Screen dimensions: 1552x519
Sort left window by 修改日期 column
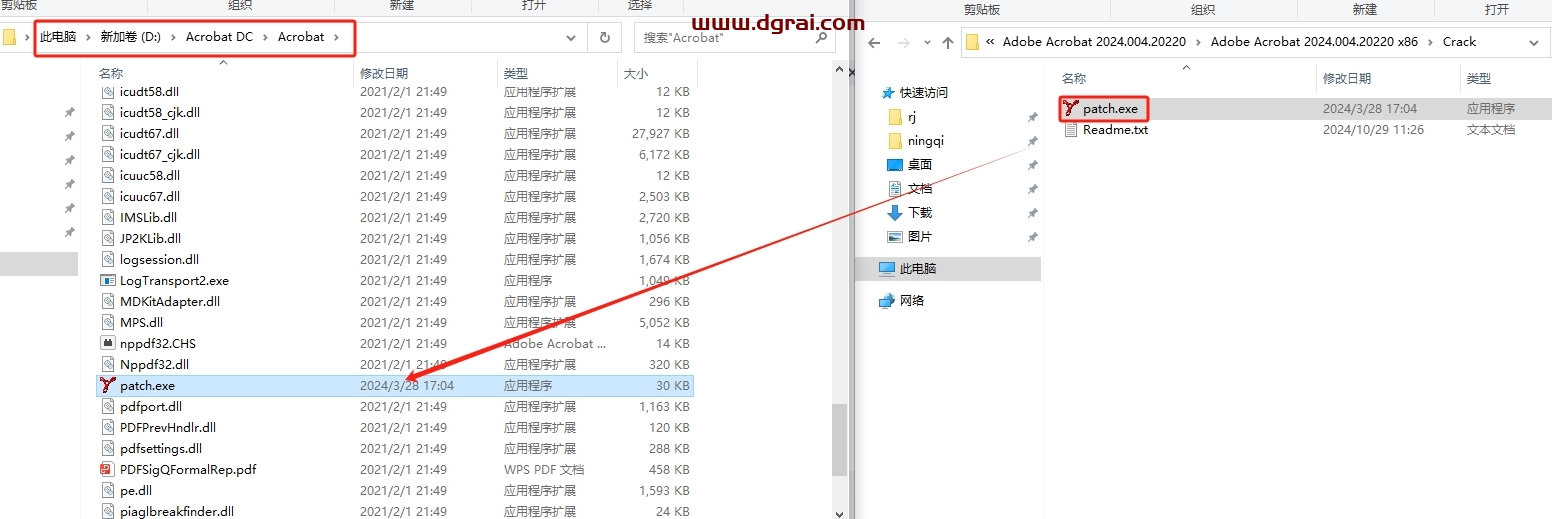384,73
